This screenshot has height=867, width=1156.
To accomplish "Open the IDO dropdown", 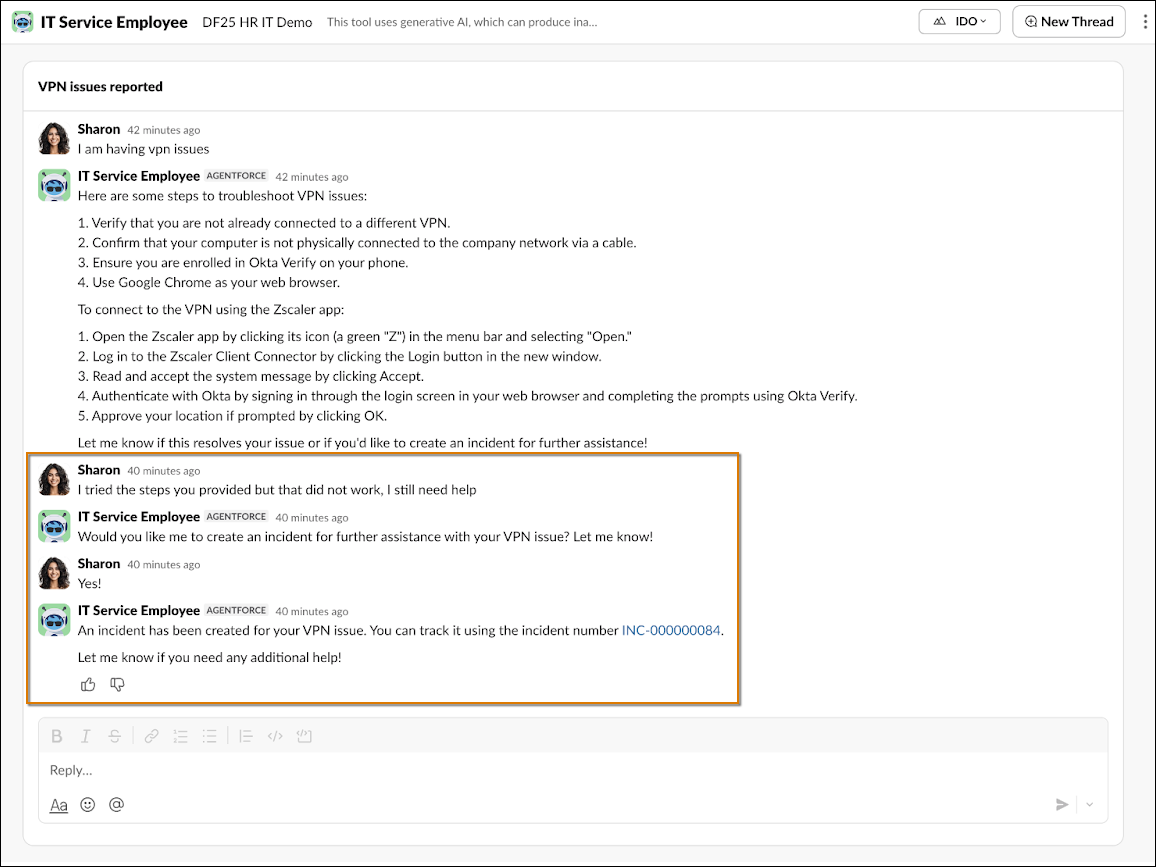I will (x=959, y=21).
